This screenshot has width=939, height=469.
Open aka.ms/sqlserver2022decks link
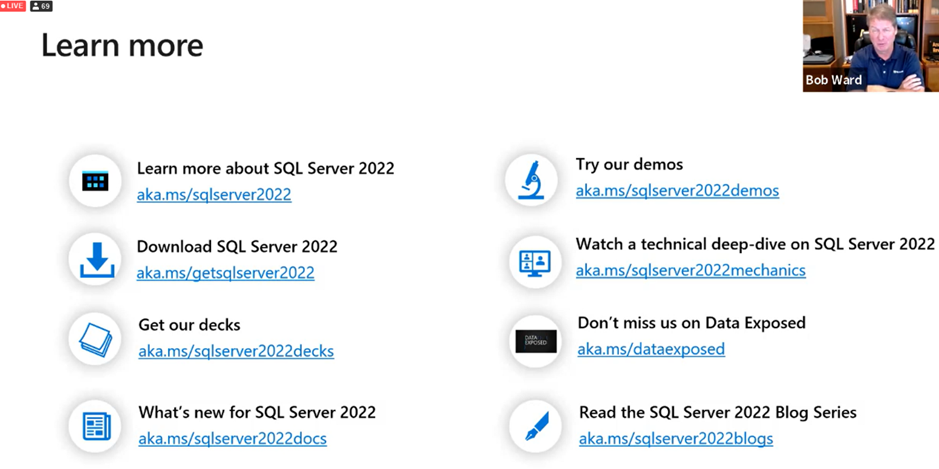click(x=237, y=351)
